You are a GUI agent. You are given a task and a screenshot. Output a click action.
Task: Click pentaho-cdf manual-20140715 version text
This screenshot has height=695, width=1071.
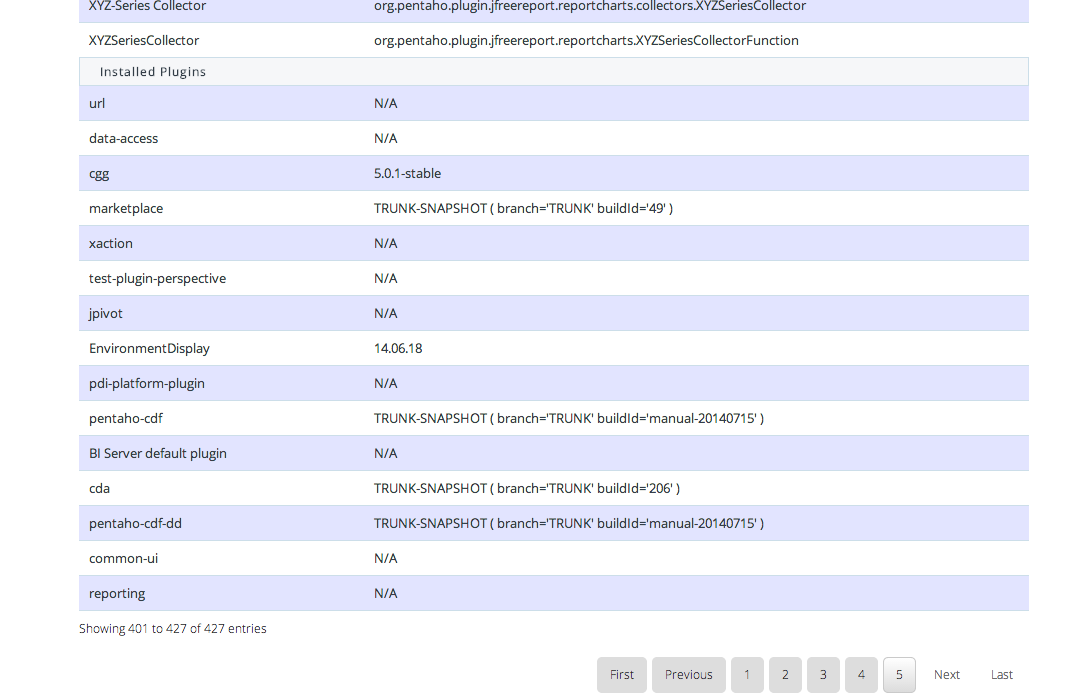point(569,419)
